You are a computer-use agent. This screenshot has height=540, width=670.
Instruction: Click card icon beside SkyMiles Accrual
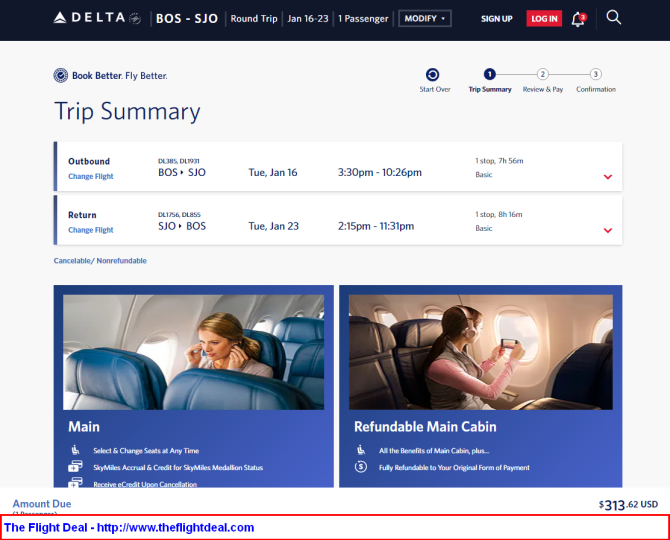pos(75,466)
